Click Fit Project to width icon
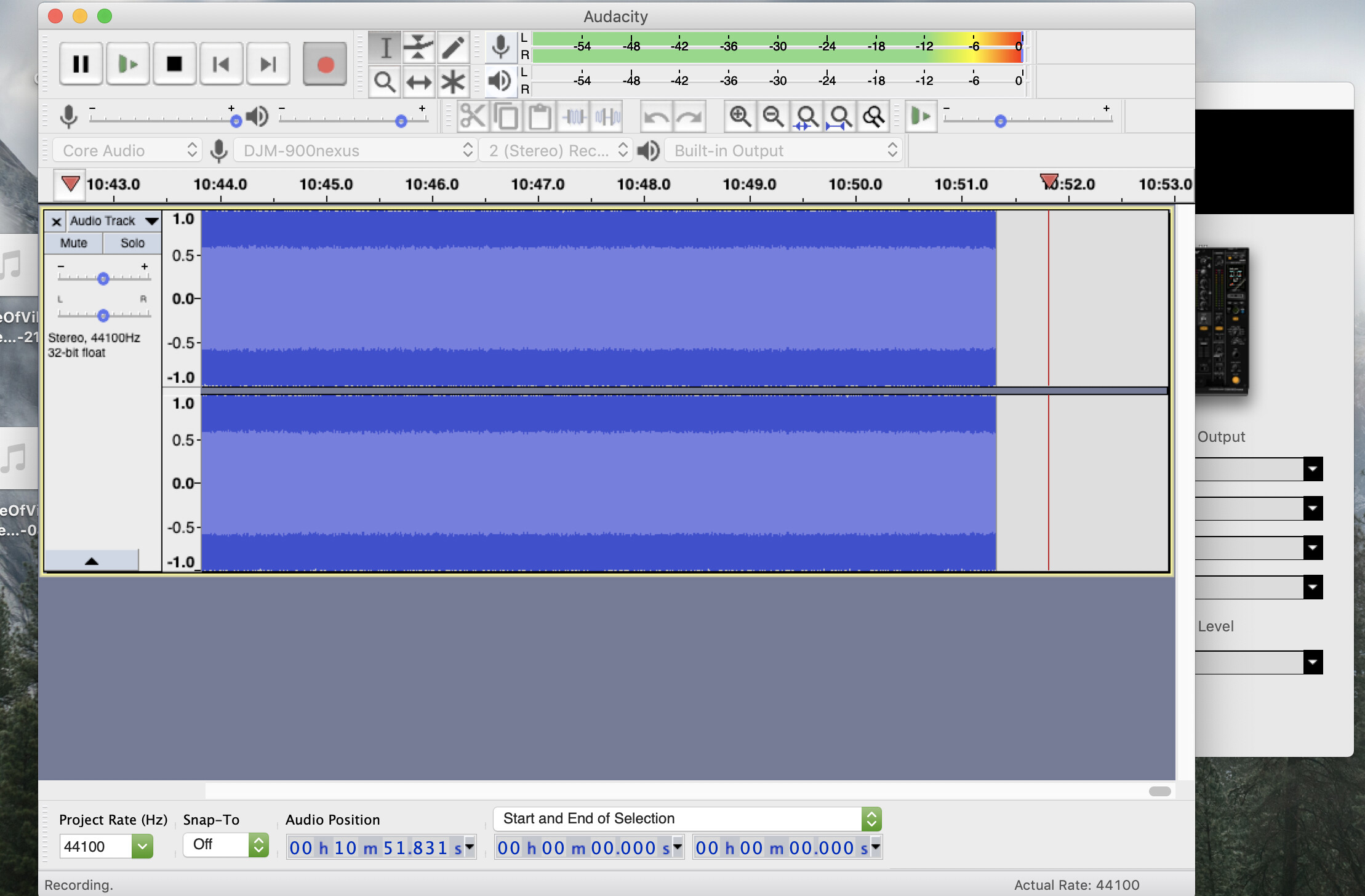The height and width of the screenshot is (896, 1365). coord(840,116)
